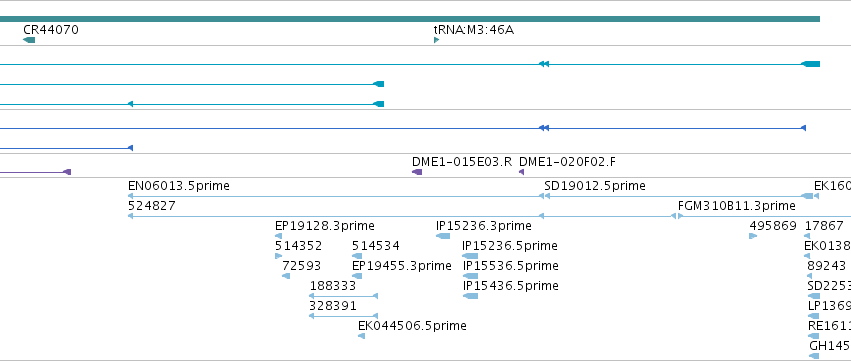Select the 328391 alignment line
The height and width of the screenshot is (361, 851).
pos(344,316)
